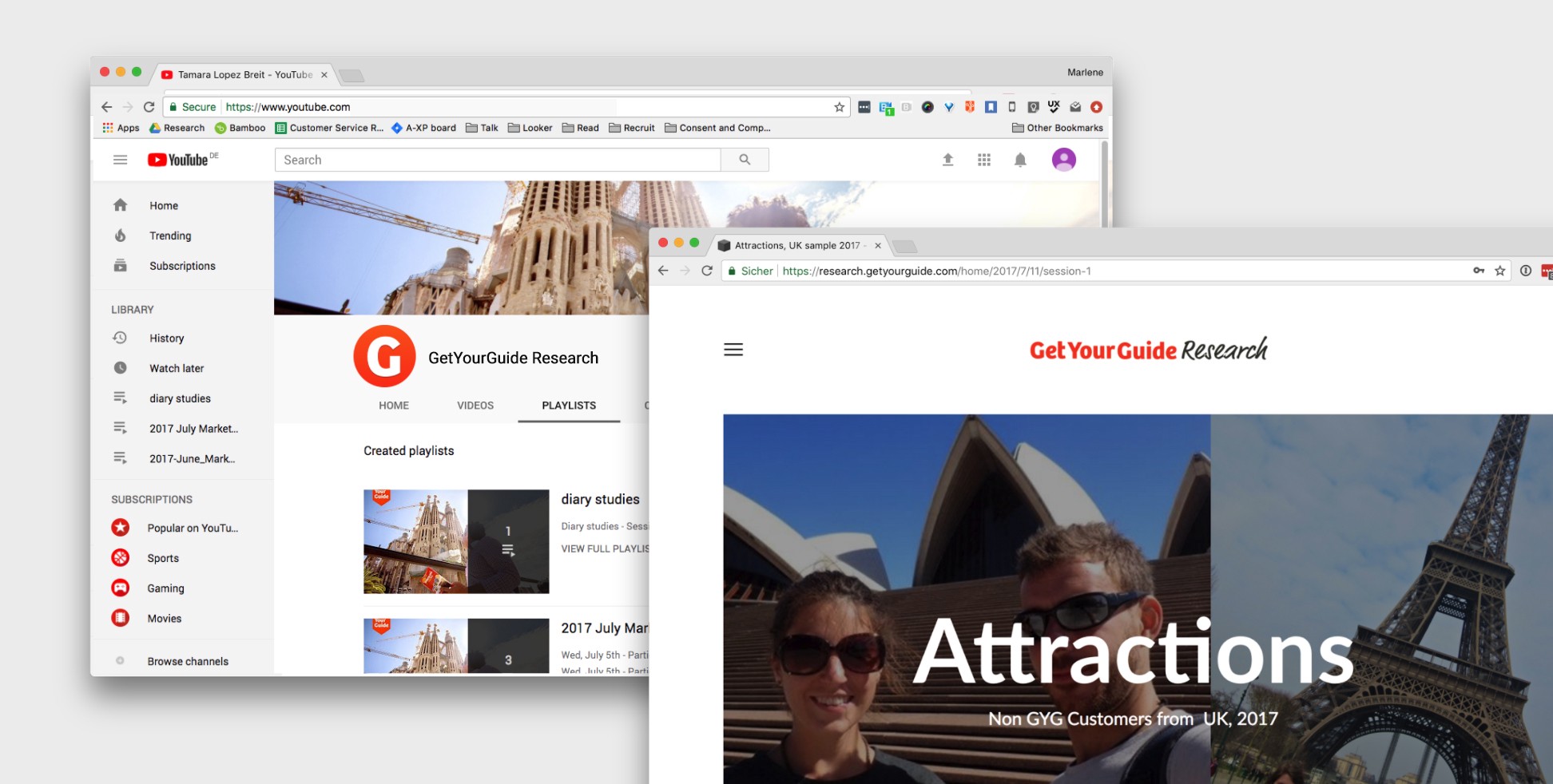
Task: Click YouTube page vertical scrollbar
Action: pyautogui.click(x=1104, y=184)
